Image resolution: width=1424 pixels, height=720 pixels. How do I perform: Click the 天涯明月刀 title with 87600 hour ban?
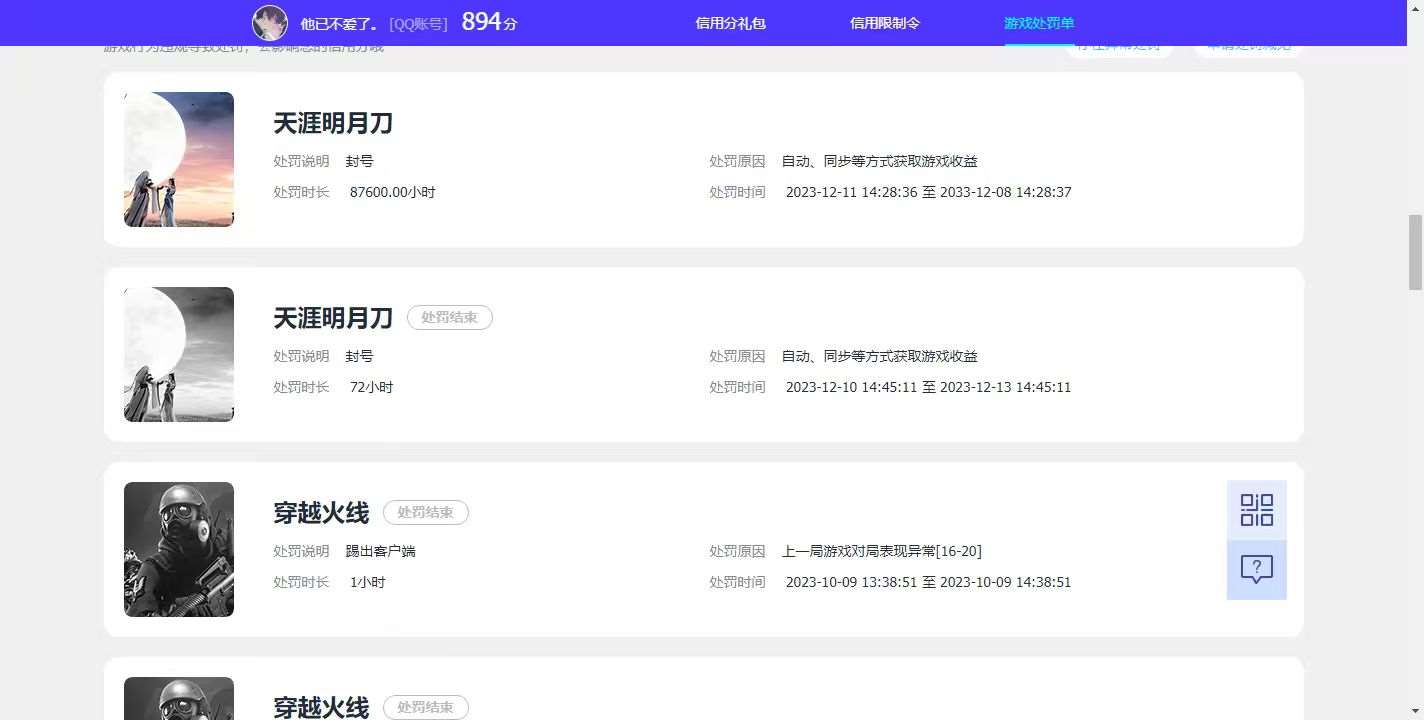click(x=333, y=124)
